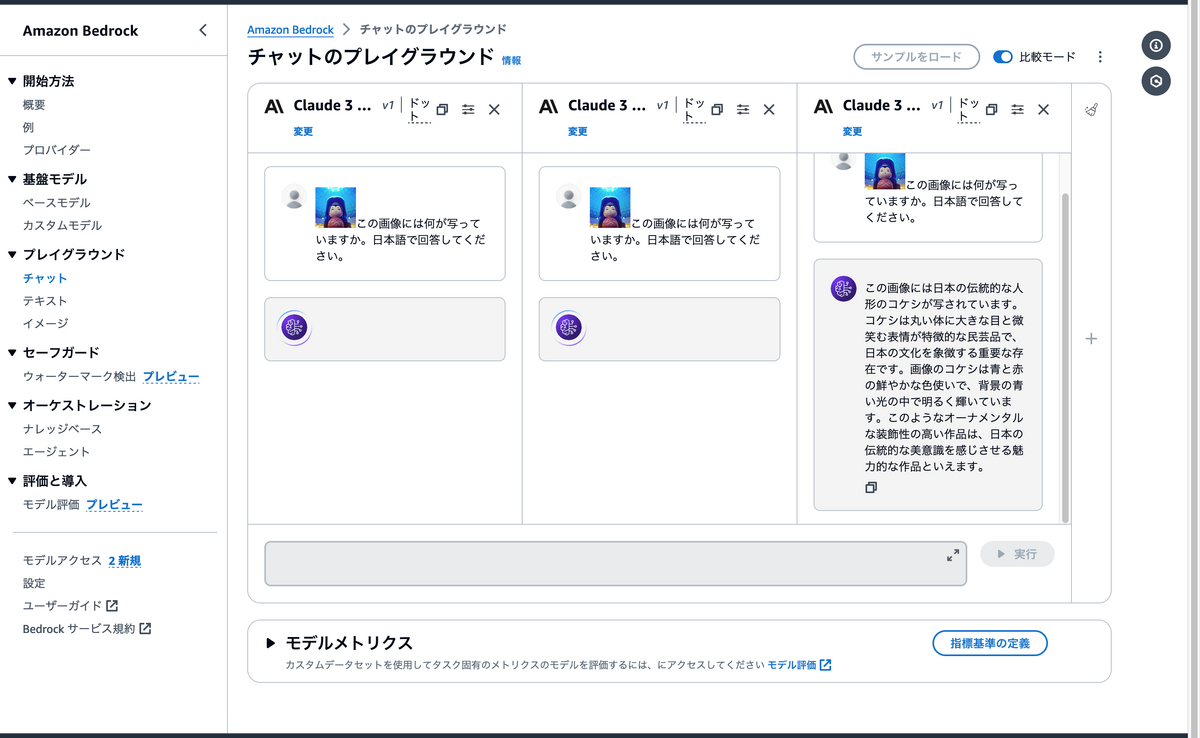Open ウォーターマーク検出 in the sidebar
The height and width of the screenshot is (738, 1200).
80,377
